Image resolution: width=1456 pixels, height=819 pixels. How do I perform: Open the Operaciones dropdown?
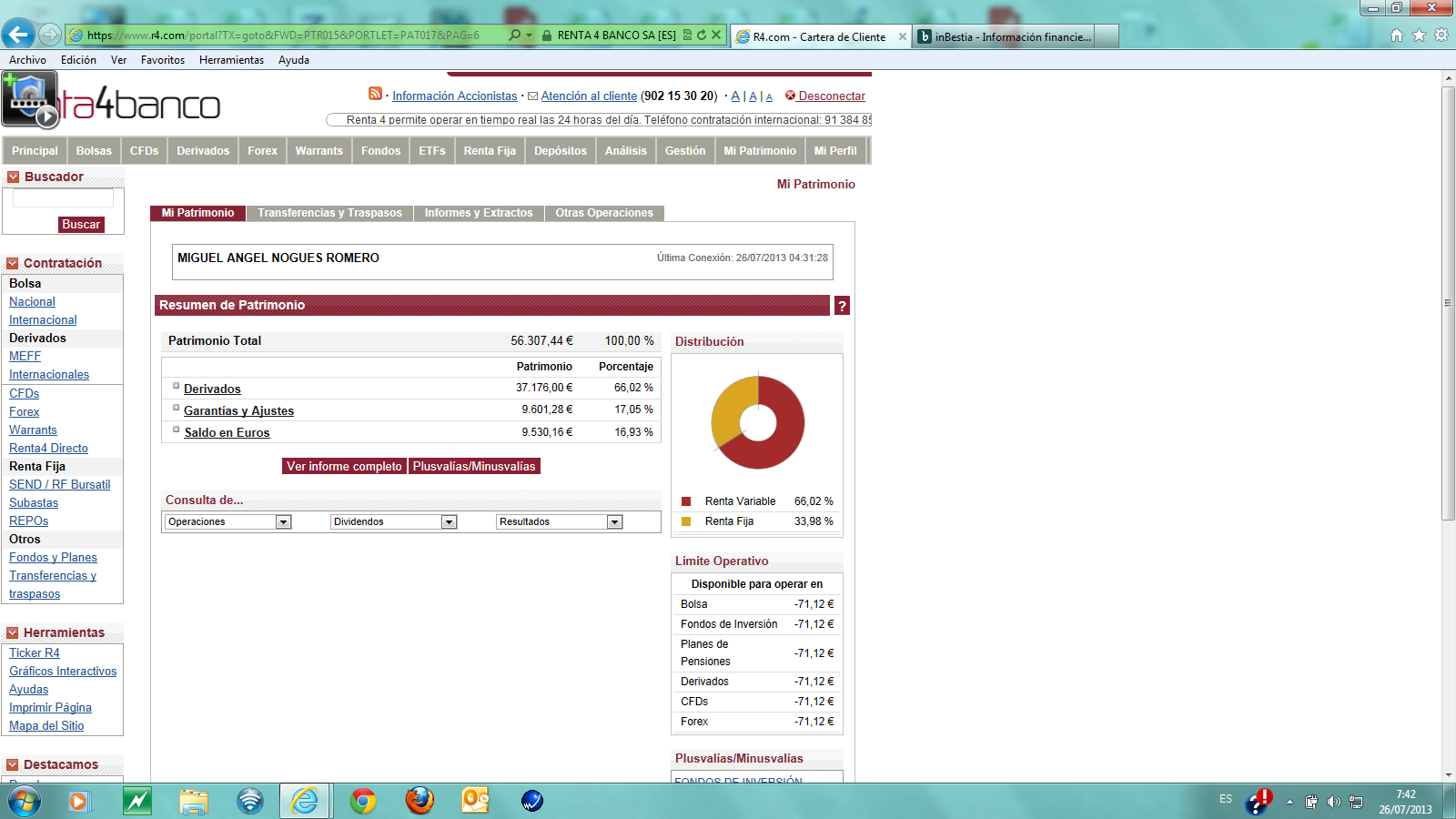283,522
